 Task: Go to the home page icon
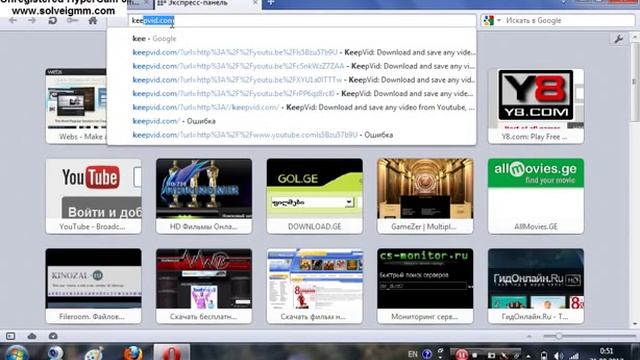click(93, 20)
